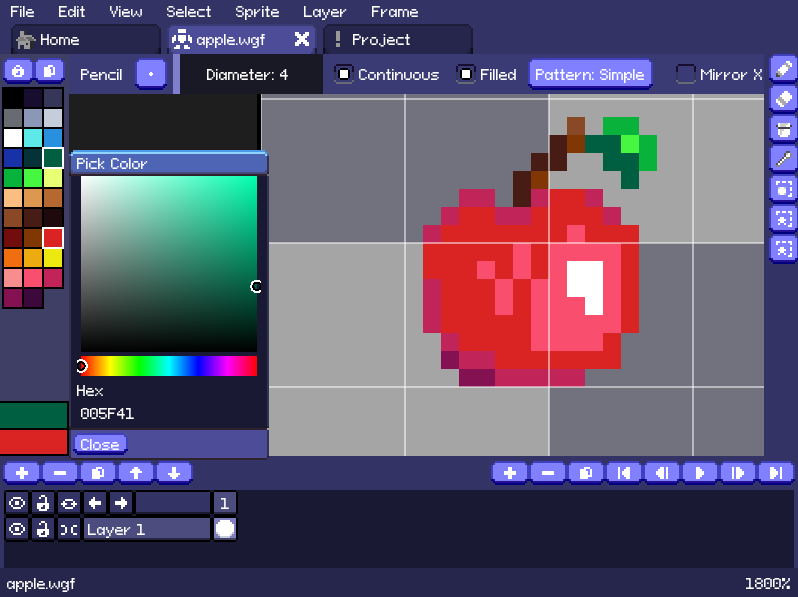Remove frame with the minus button
The height and width of the screenshot is (597, 798).
tap(548, 473)
